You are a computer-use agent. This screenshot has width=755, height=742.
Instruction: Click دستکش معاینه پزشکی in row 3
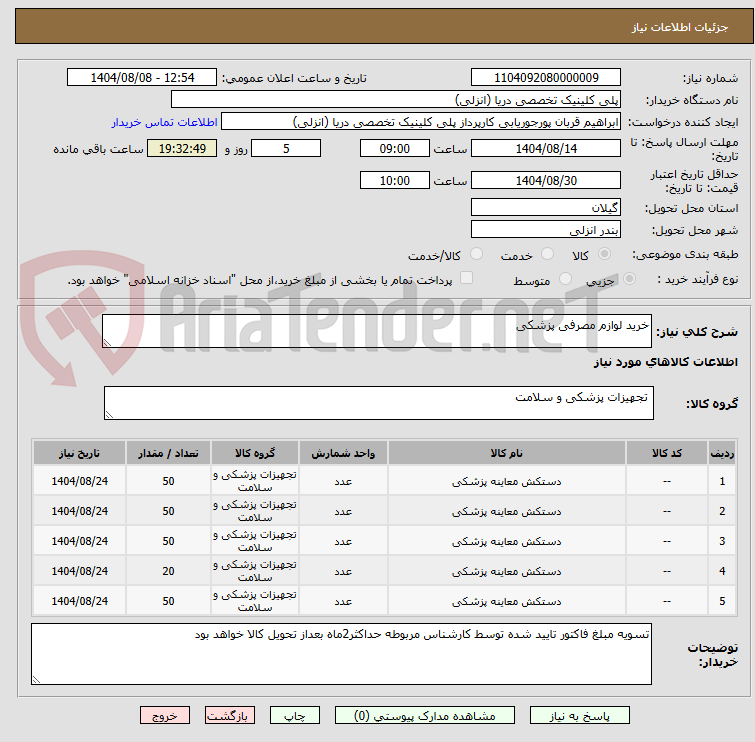[507, 541]
